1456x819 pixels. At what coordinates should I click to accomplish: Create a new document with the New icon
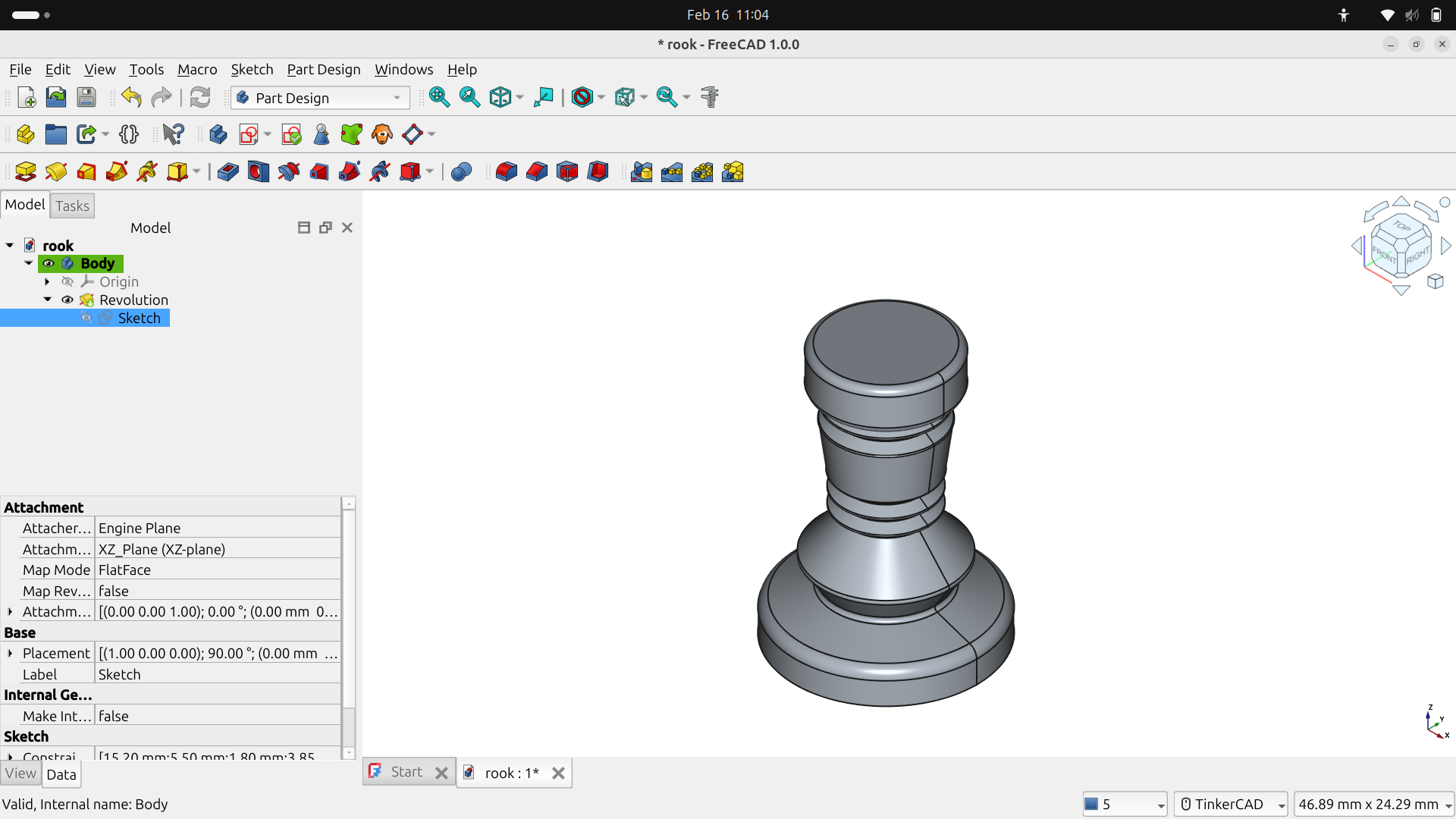click(x=27, y=97)
